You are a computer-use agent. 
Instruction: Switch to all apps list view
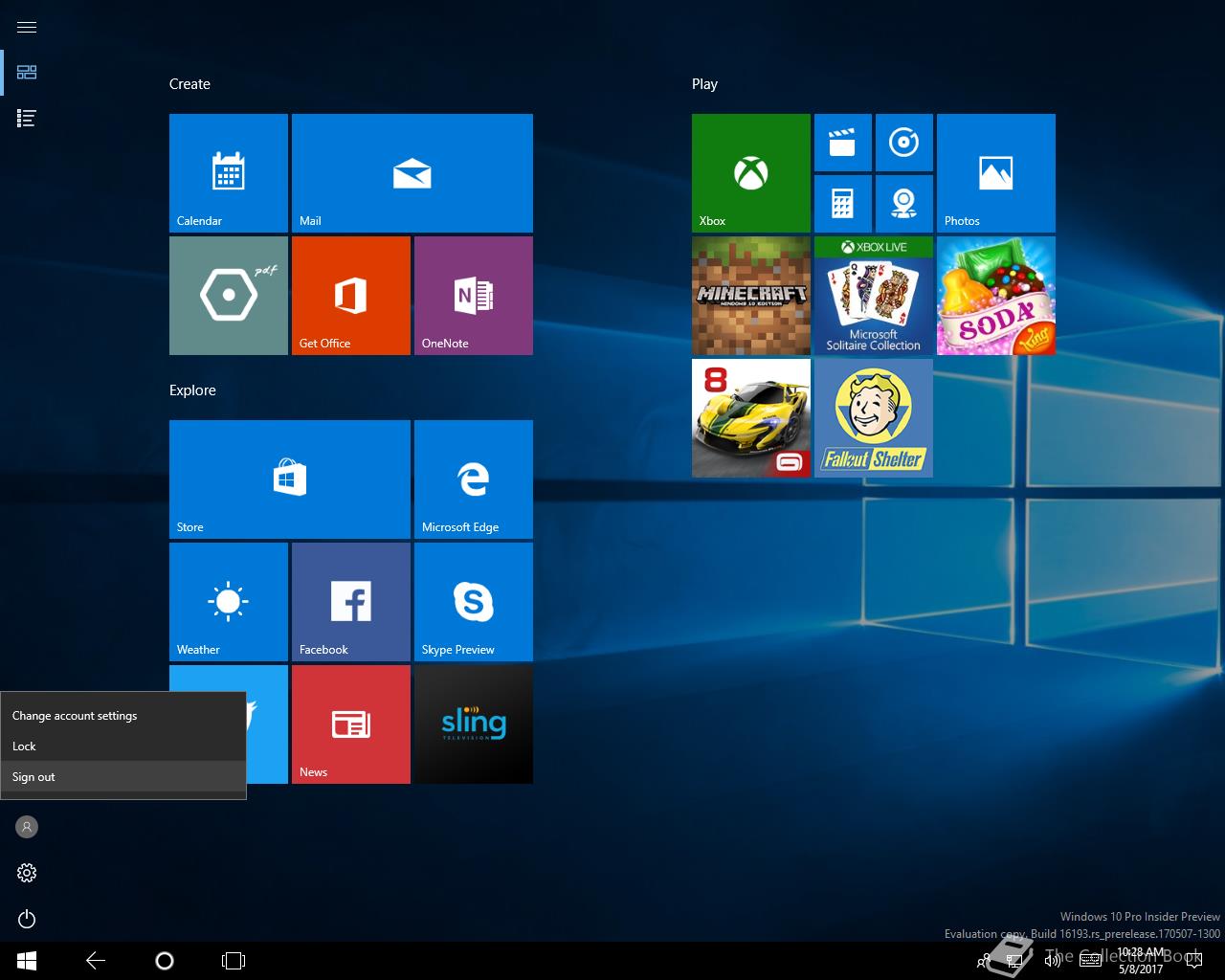pyautogui.click(x=27, y=119)
